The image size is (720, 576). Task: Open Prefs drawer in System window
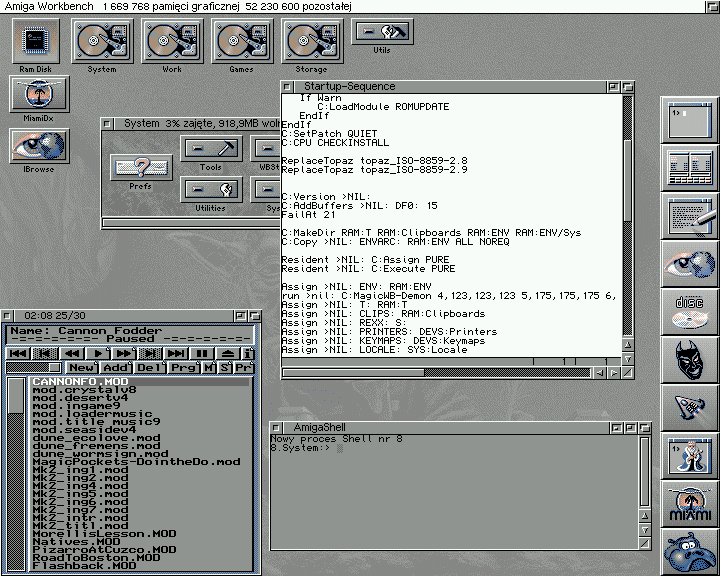point(141,167)
